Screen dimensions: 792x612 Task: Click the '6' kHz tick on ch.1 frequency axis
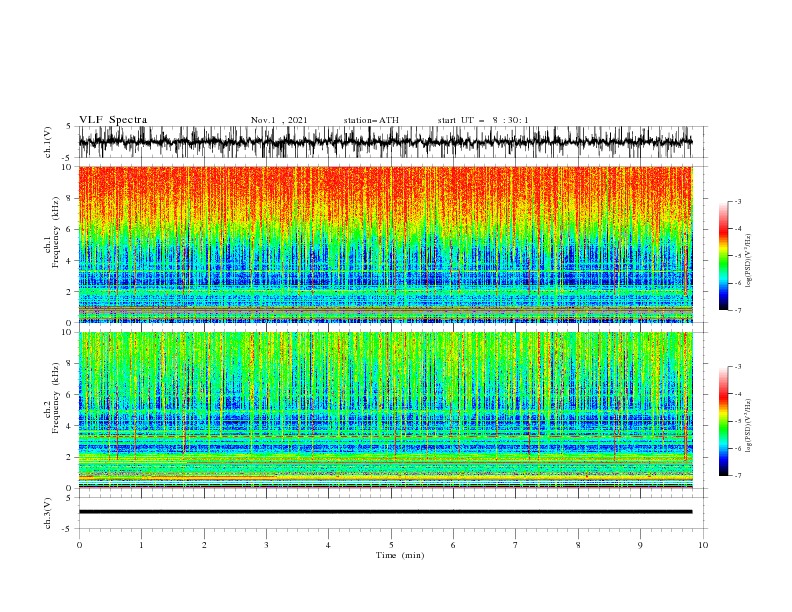click(70, 229)
